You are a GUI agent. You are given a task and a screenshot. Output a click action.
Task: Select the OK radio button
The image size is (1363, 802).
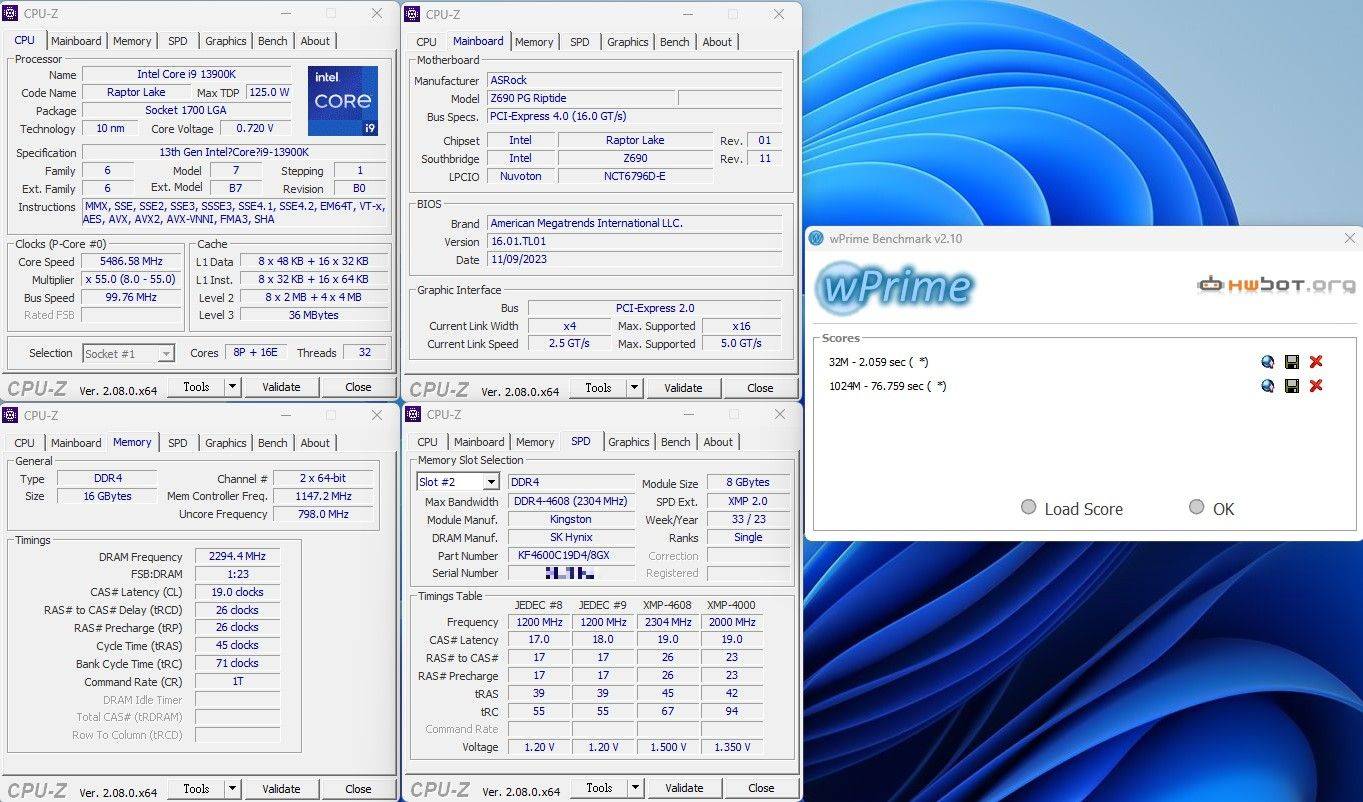coord(1196,507)
